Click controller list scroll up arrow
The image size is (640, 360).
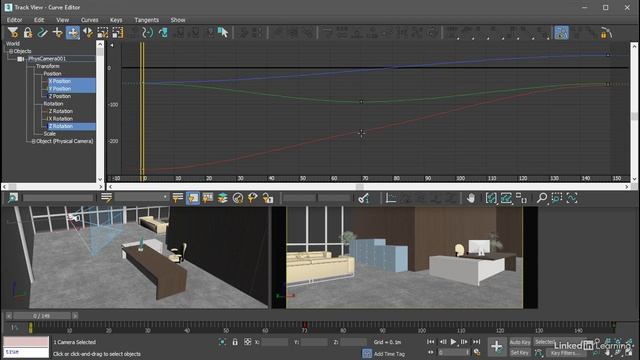click(100, 44)
